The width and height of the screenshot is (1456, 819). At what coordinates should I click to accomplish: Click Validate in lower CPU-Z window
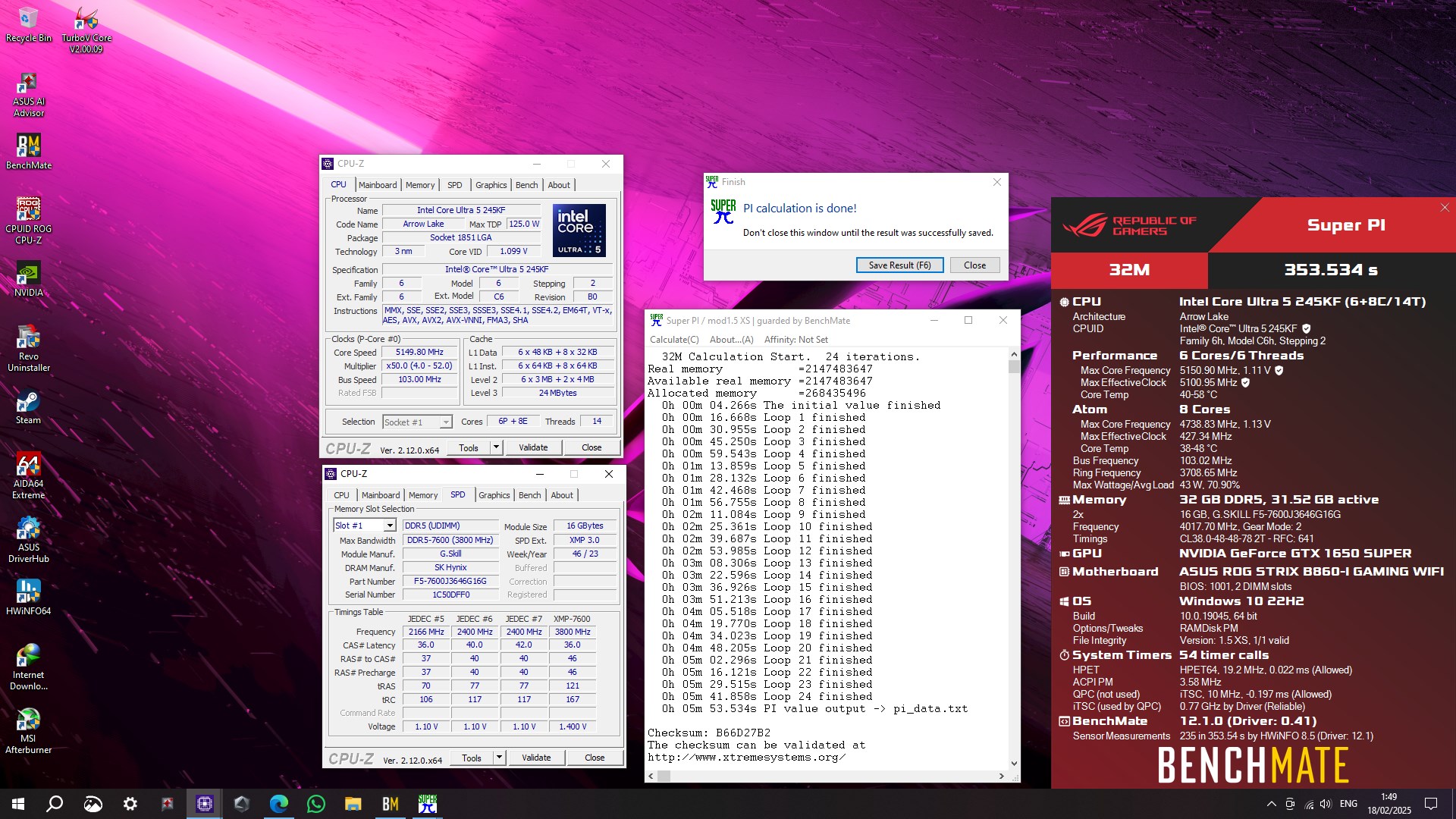pos(536,758)
